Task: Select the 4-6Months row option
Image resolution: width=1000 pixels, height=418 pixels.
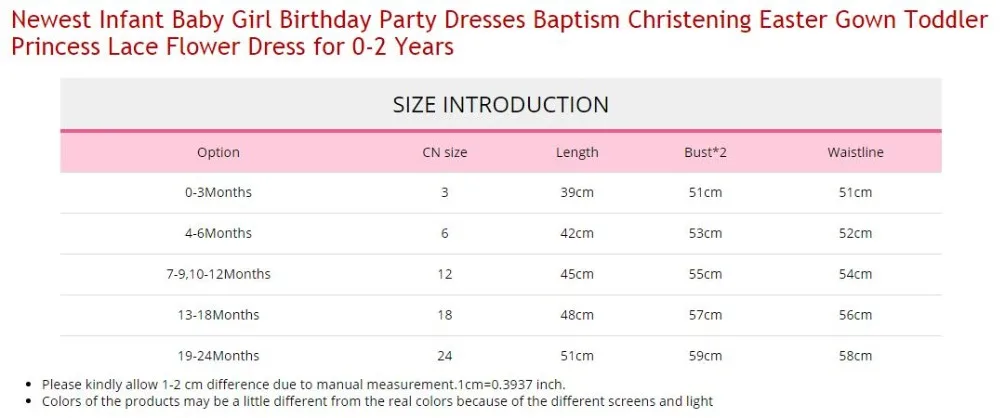Action: coord(218,233)
